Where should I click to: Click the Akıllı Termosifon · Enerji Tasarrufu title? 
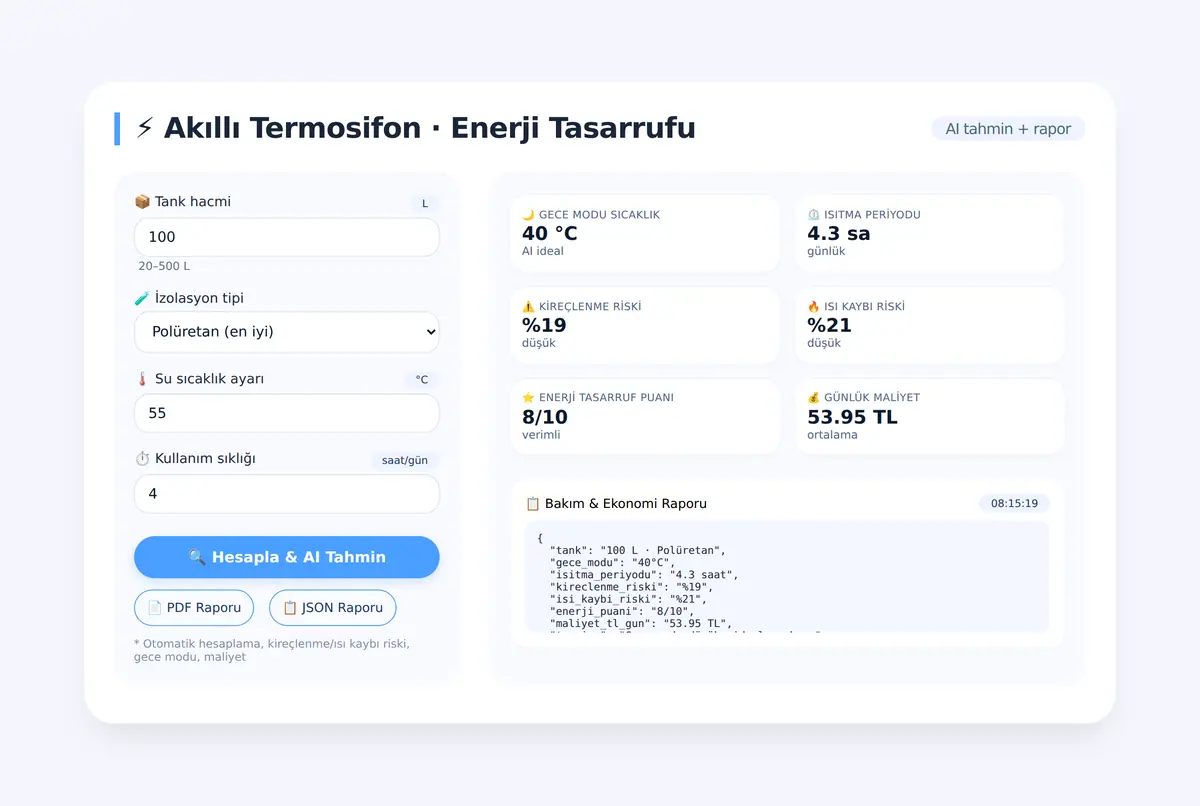pyautogui.click(x=429, y=128)
